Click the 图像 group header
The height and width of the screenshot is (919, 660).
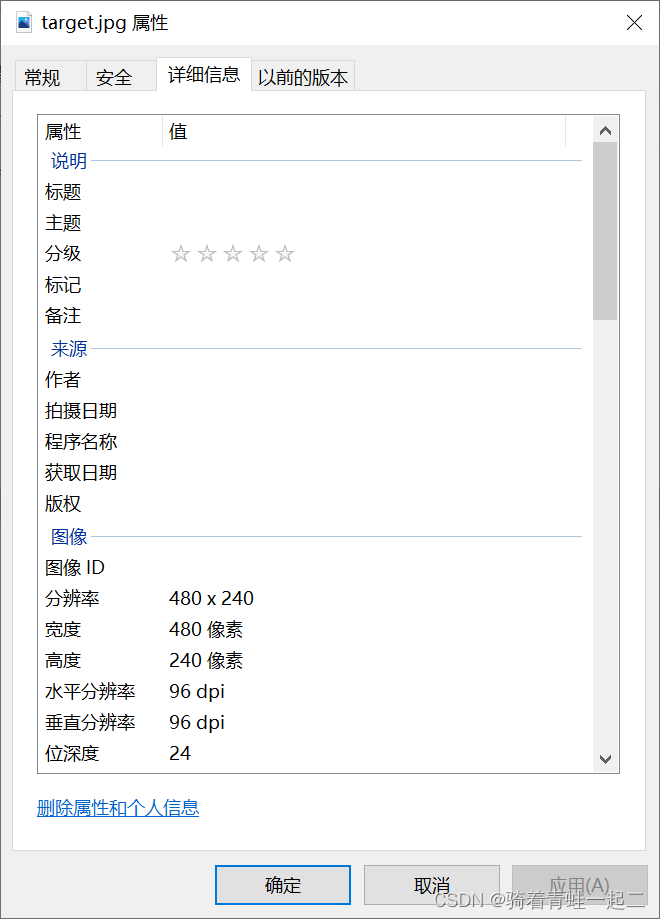point(69,536)
